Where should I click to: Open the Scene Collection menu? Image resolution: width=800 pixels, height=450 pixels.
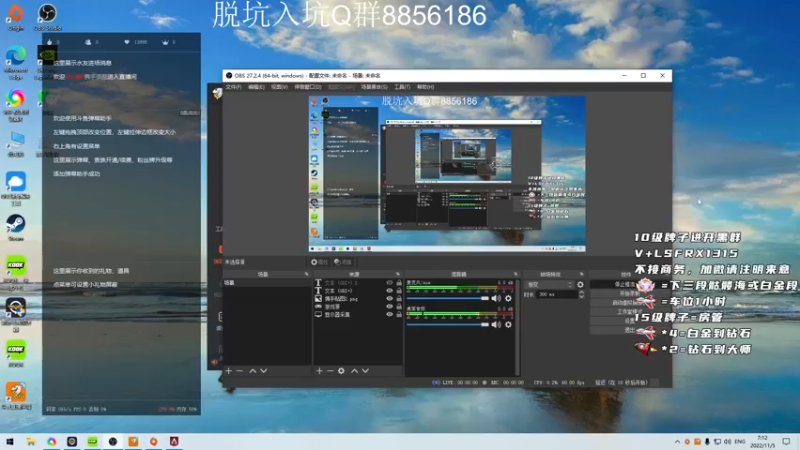click(374, 87)
